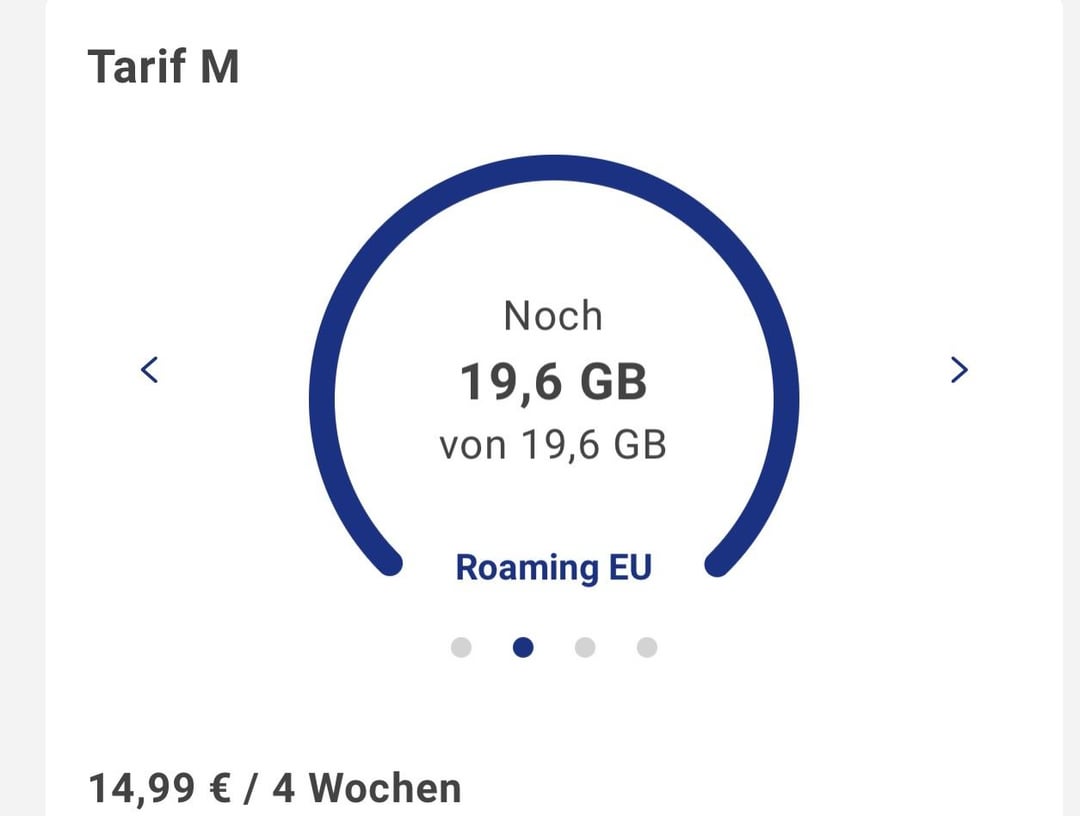Select the third carousel page dot

(x=585, y=648)
